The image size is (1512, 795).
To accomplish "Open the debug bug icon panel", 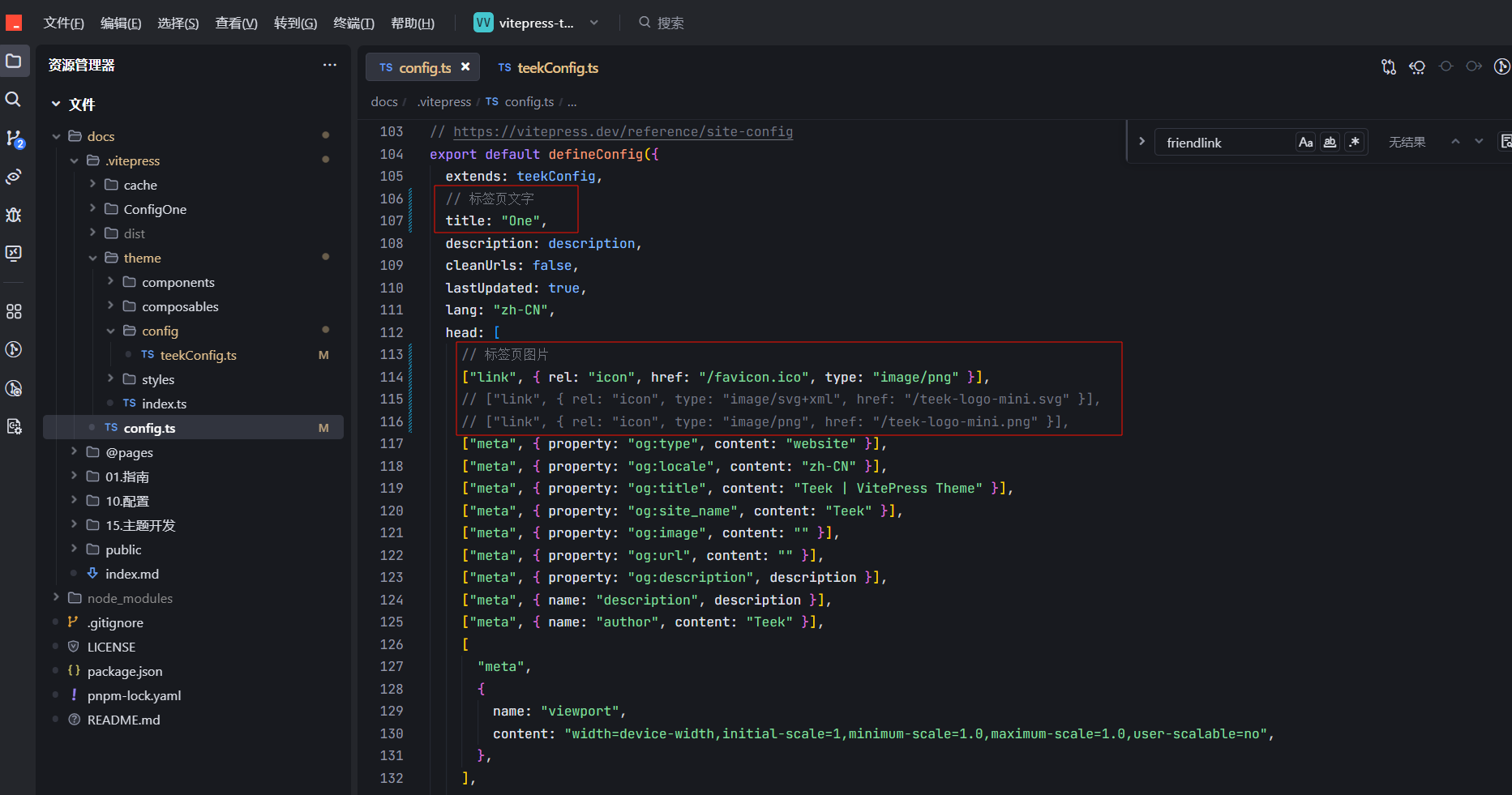I will (x=14, y=215).
